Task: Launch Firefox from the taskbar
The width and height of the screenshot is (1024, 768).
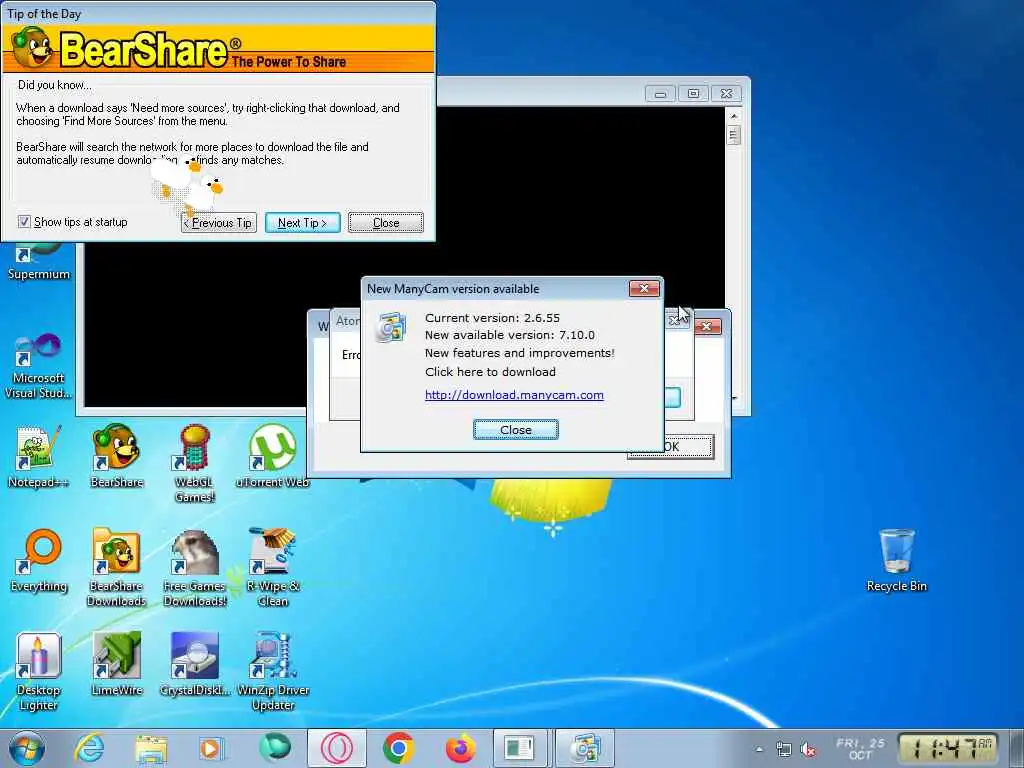Action: 460,748
